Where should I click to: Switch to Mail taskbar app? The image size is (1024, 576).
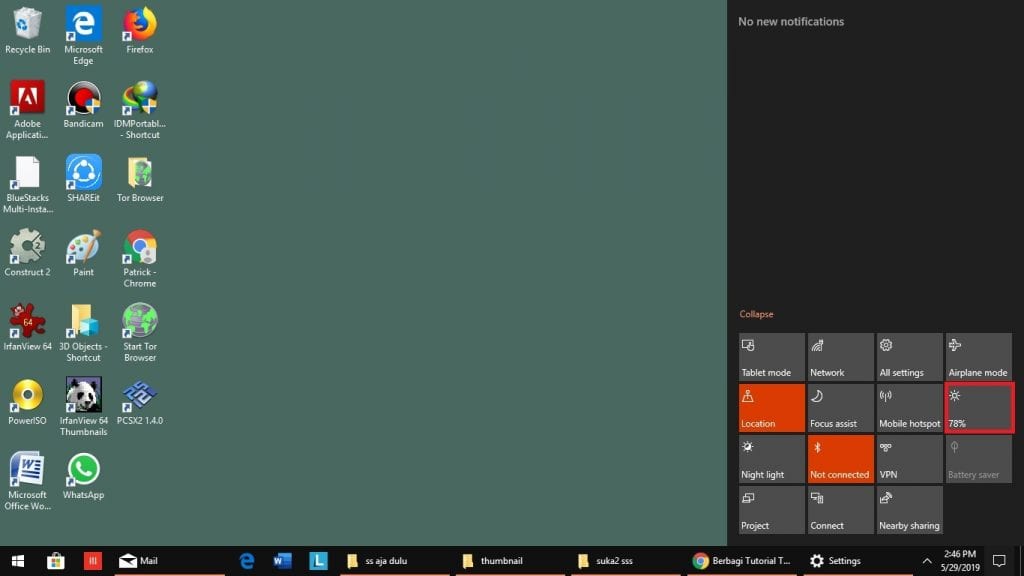tap(169, 561)
